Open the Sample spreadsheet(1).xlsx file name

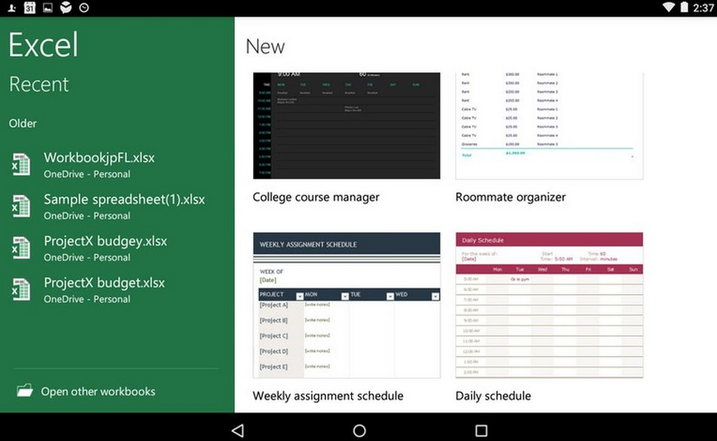pos(124,199)
